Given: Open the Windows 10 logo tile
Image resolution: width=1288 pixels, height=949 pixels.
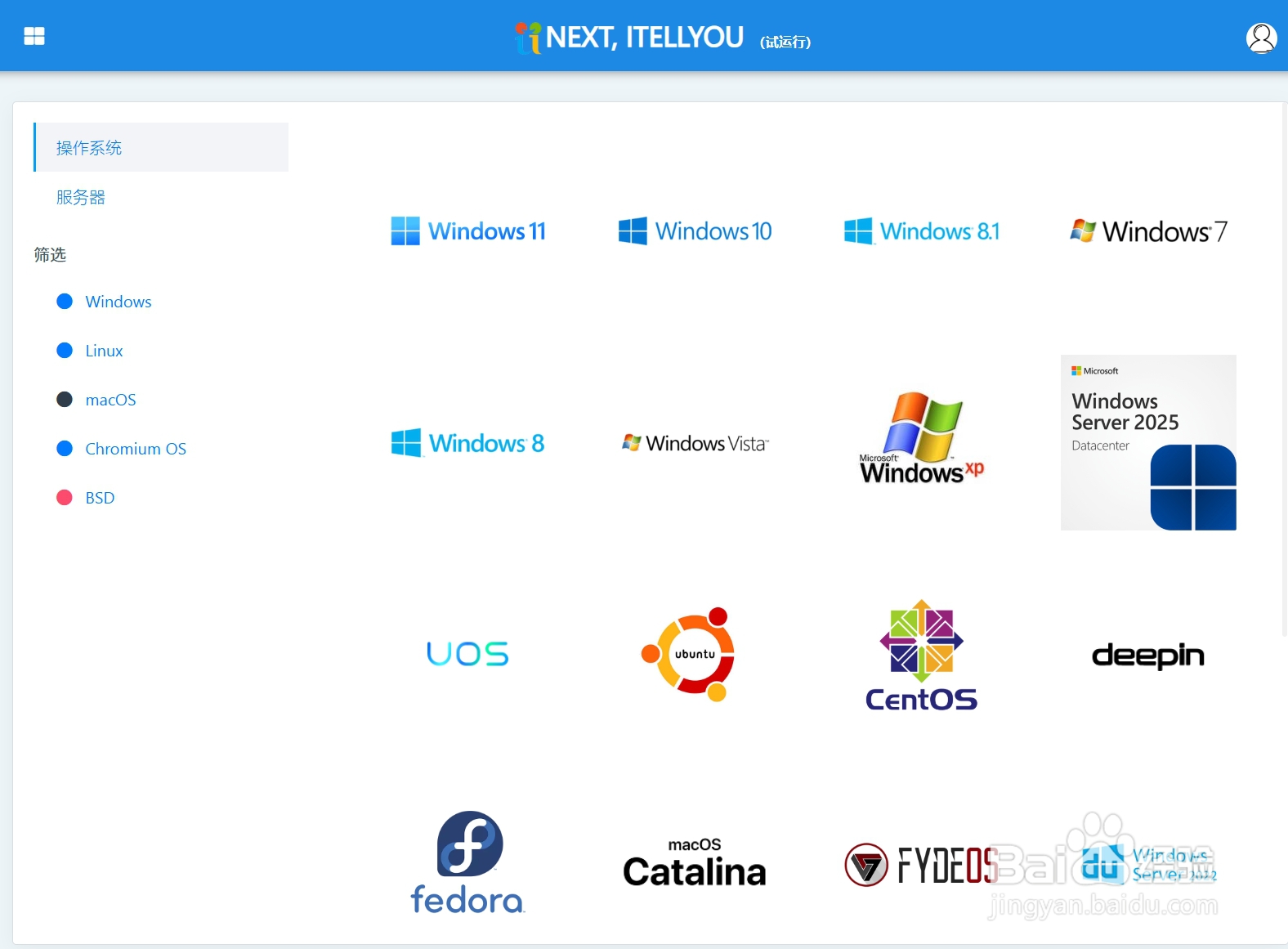Looking at the screenshot, I should tap(695, 231).
